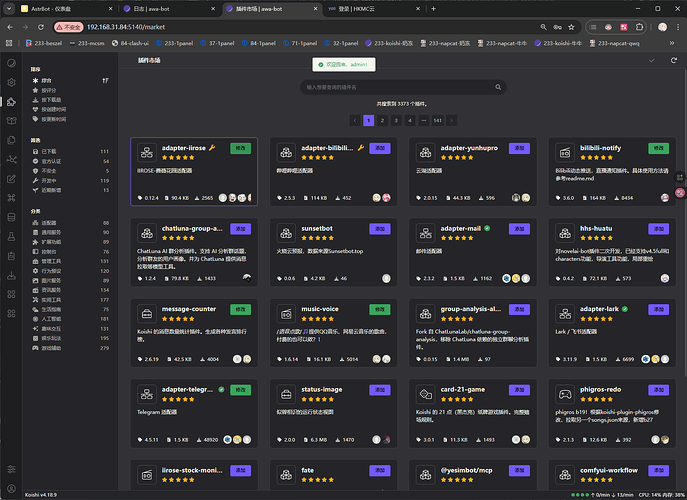The height and width of the screenshot is (500, 687).
Task: Click the card-21-game plugin icon
Action: point(424,395)
